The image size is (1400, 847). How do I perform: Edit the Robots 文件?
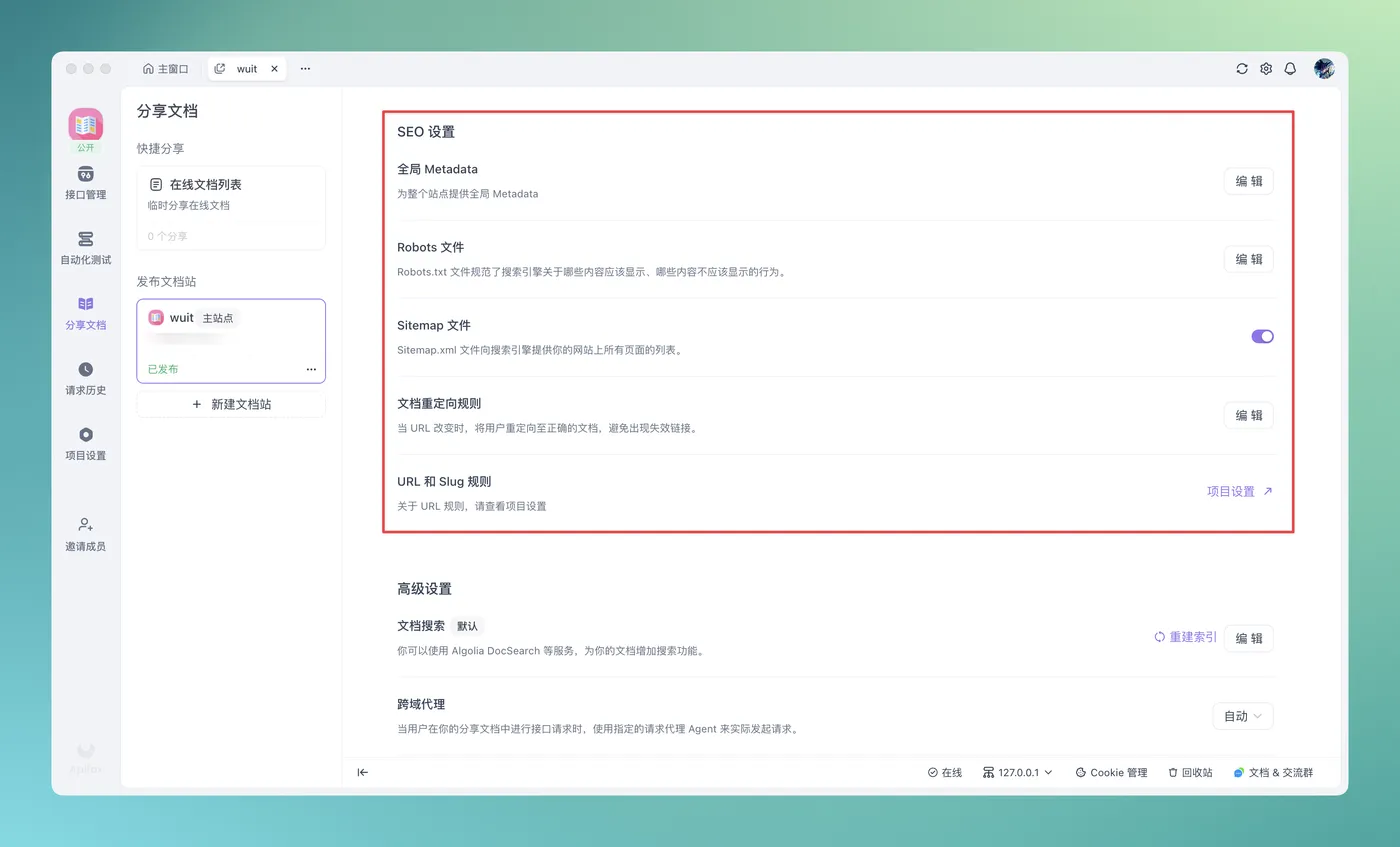click(1249, 259)
